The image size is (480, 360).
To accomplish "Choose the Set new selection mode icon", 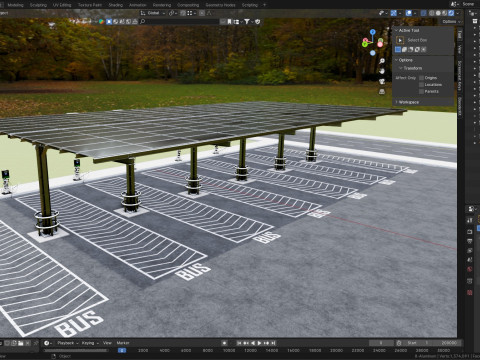I will tap(398, 49).
